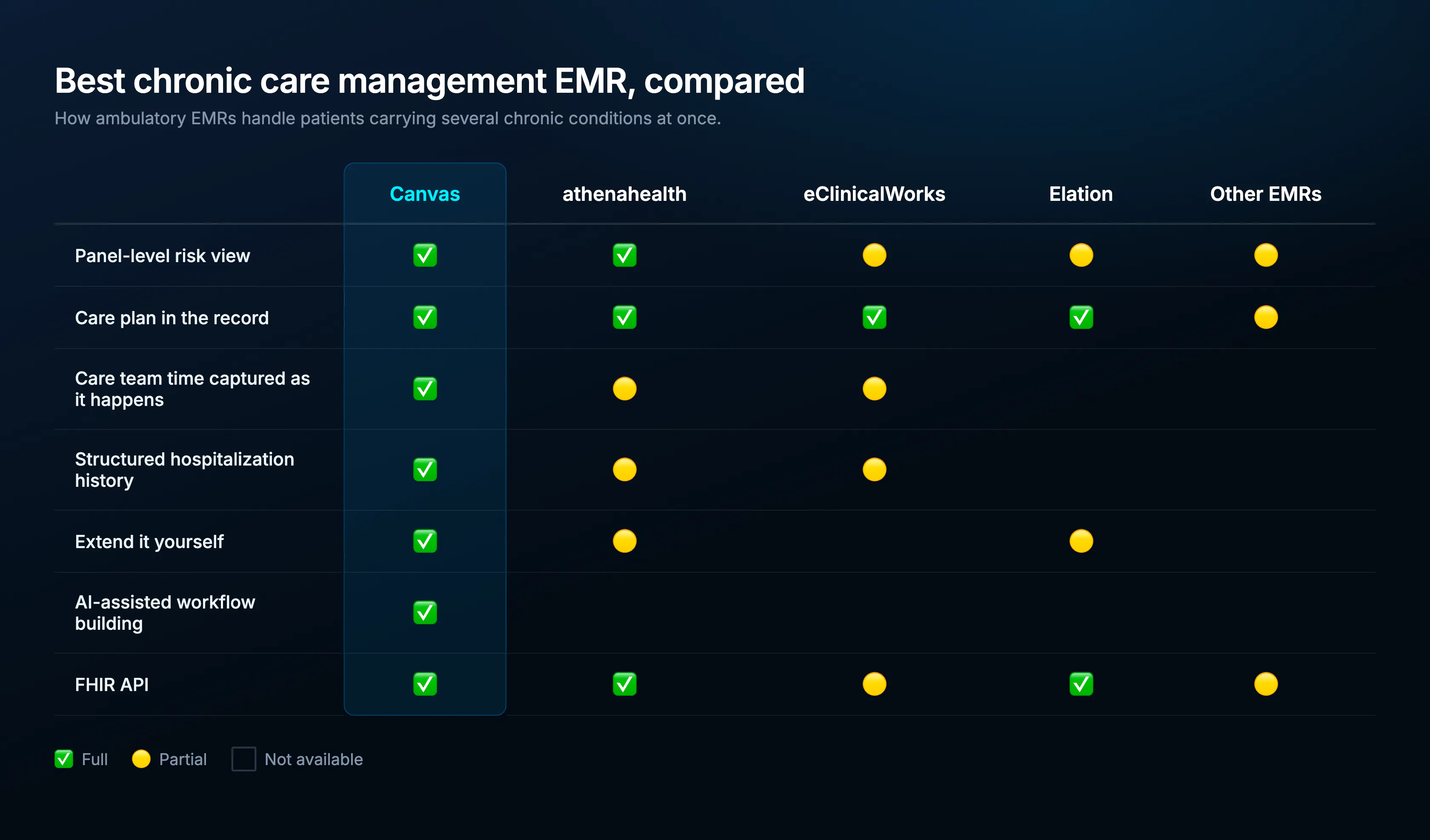Click Canvas checkmark for Structured hospitalization history

point(425,469)
